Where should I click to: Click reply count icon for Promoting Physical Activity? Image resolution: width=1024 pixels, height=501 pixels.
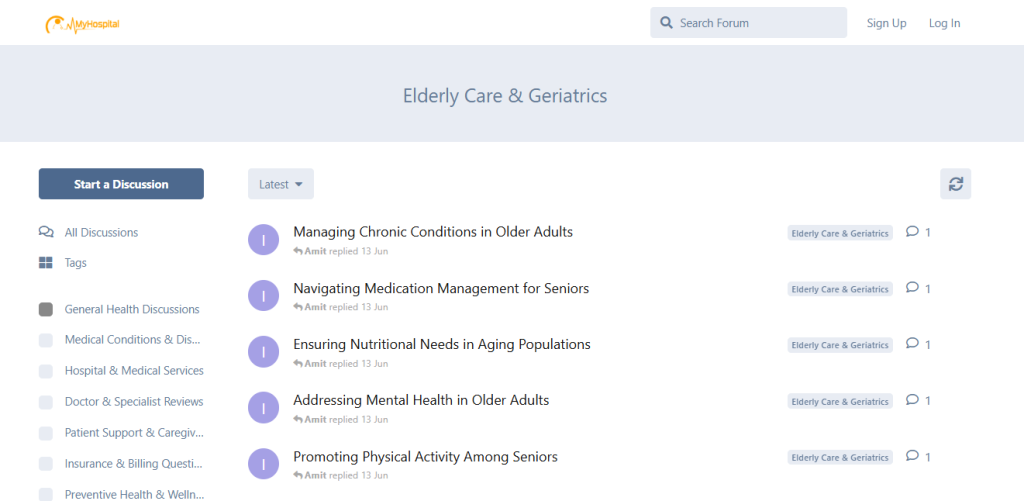[912, 457]
